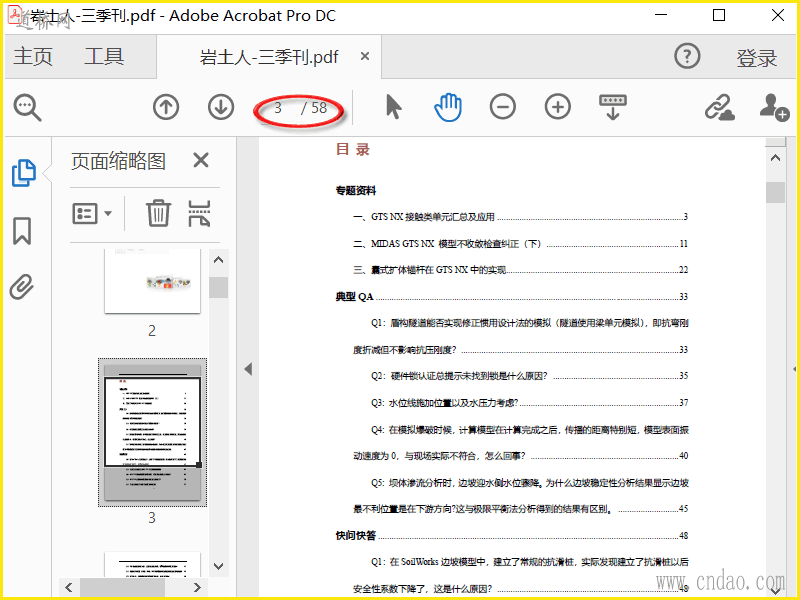The height and width of the screenshot is (600, 800).
Task: Click the document vertical scrollbar thumb
Action: (x=776, y=192)
